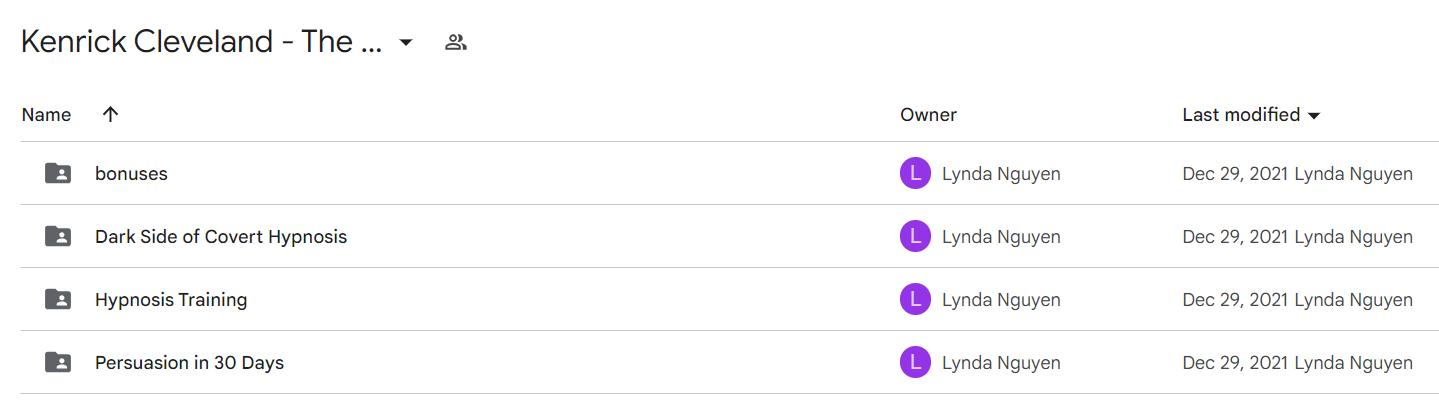Reverse sort using the Name arrow icon
The width and height of the screenshot is (1439, 412).
click(110, 114)
